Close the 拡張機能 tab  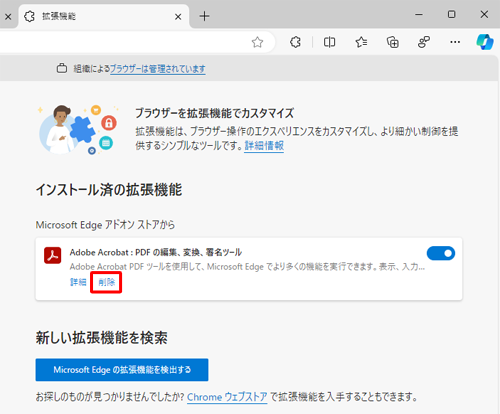(178, 17)
